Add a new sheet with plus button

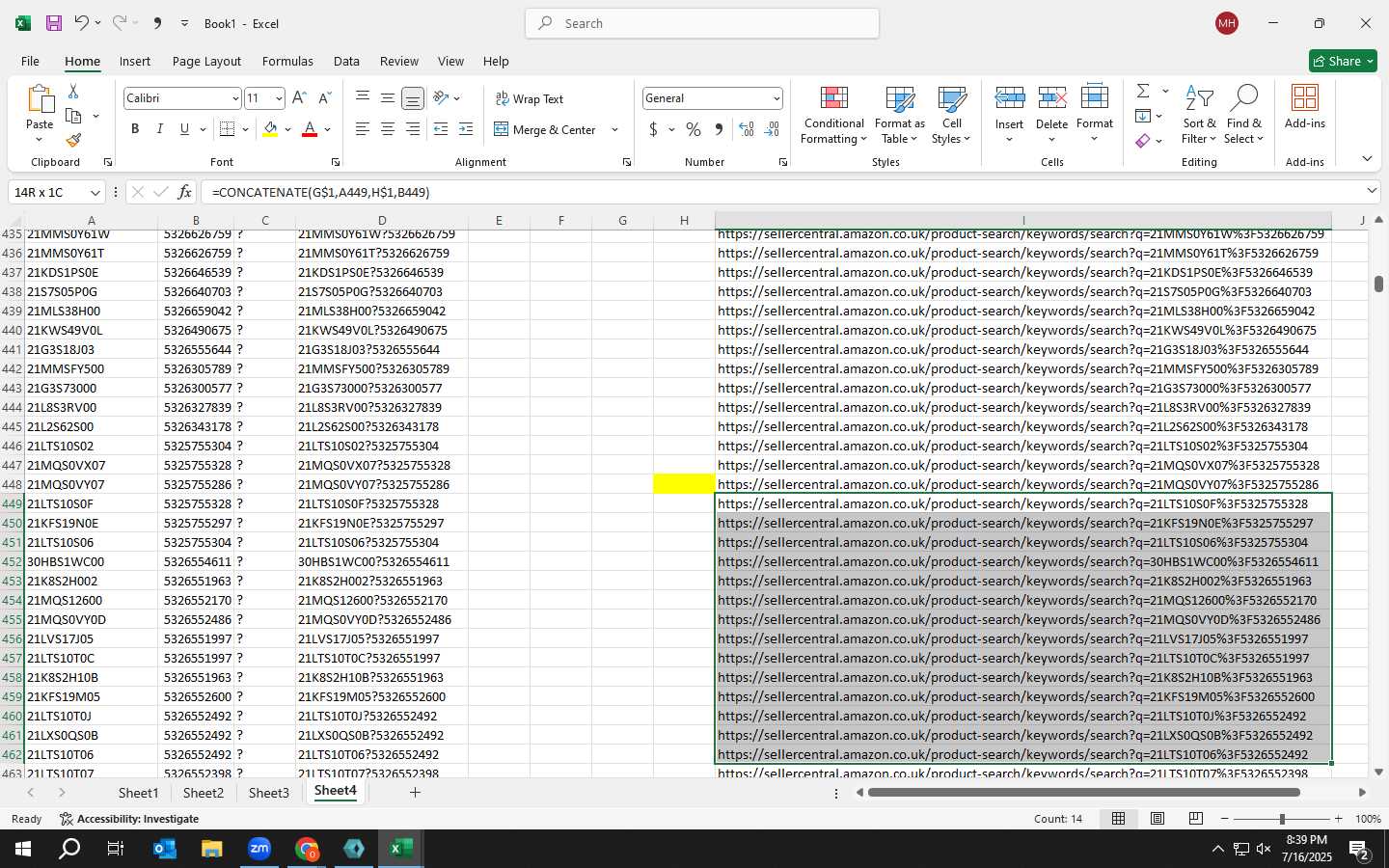pos(415,793)
